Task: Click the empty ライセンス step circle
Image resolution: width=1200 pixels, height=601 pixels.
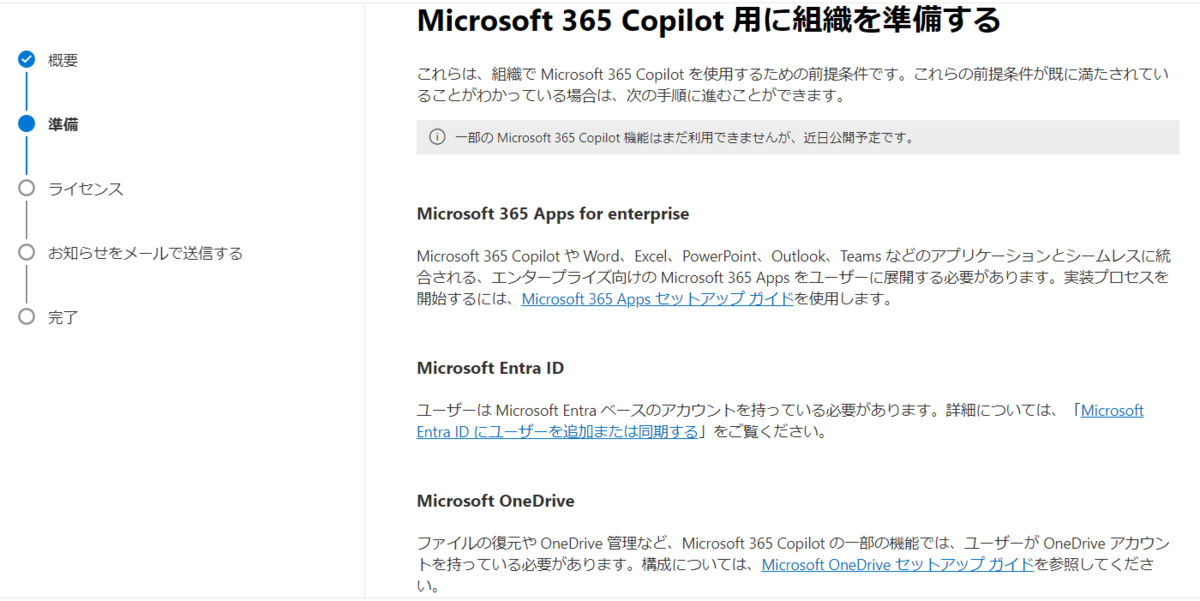Action: coord(27,188)
